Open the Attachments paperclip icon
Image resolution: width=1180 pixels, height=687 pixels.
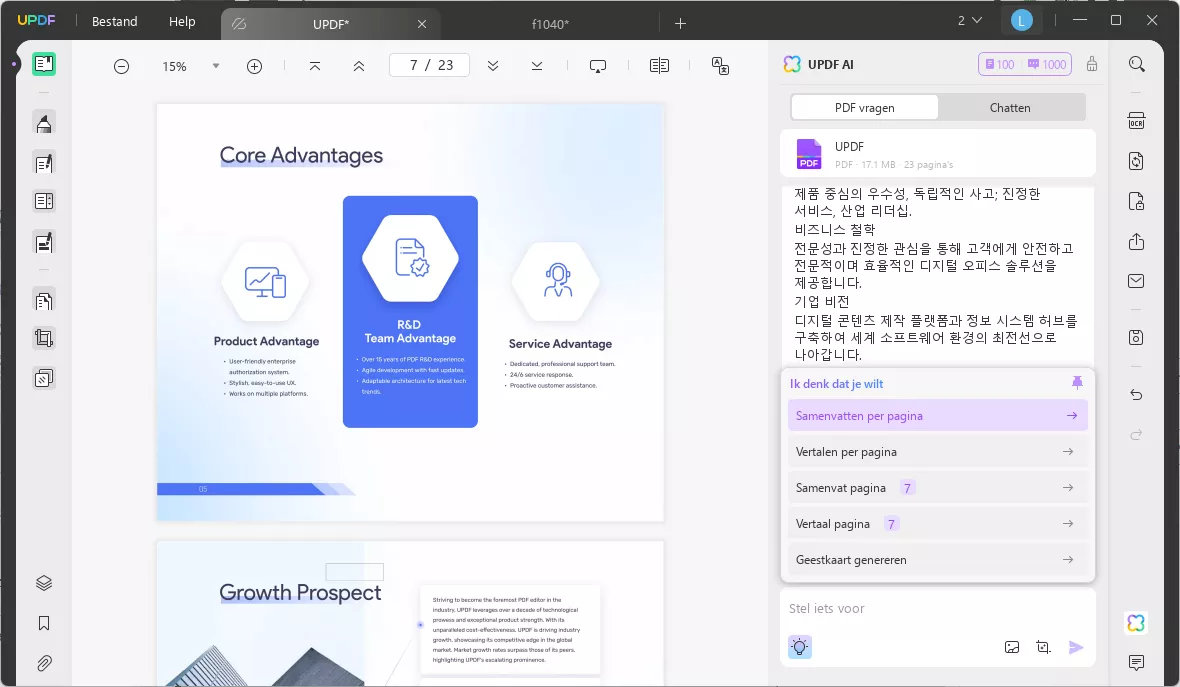point(44,663)
